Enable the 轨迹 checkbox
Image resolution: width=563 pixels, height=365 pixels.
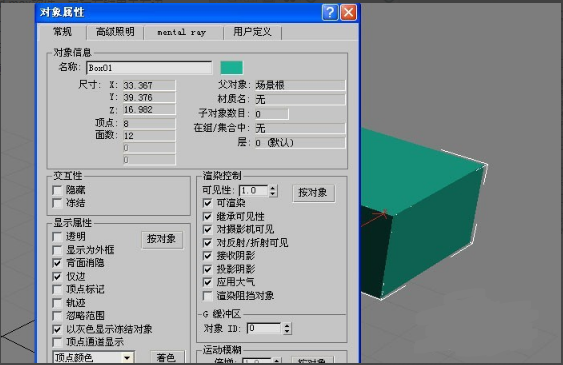click(57, 303)
